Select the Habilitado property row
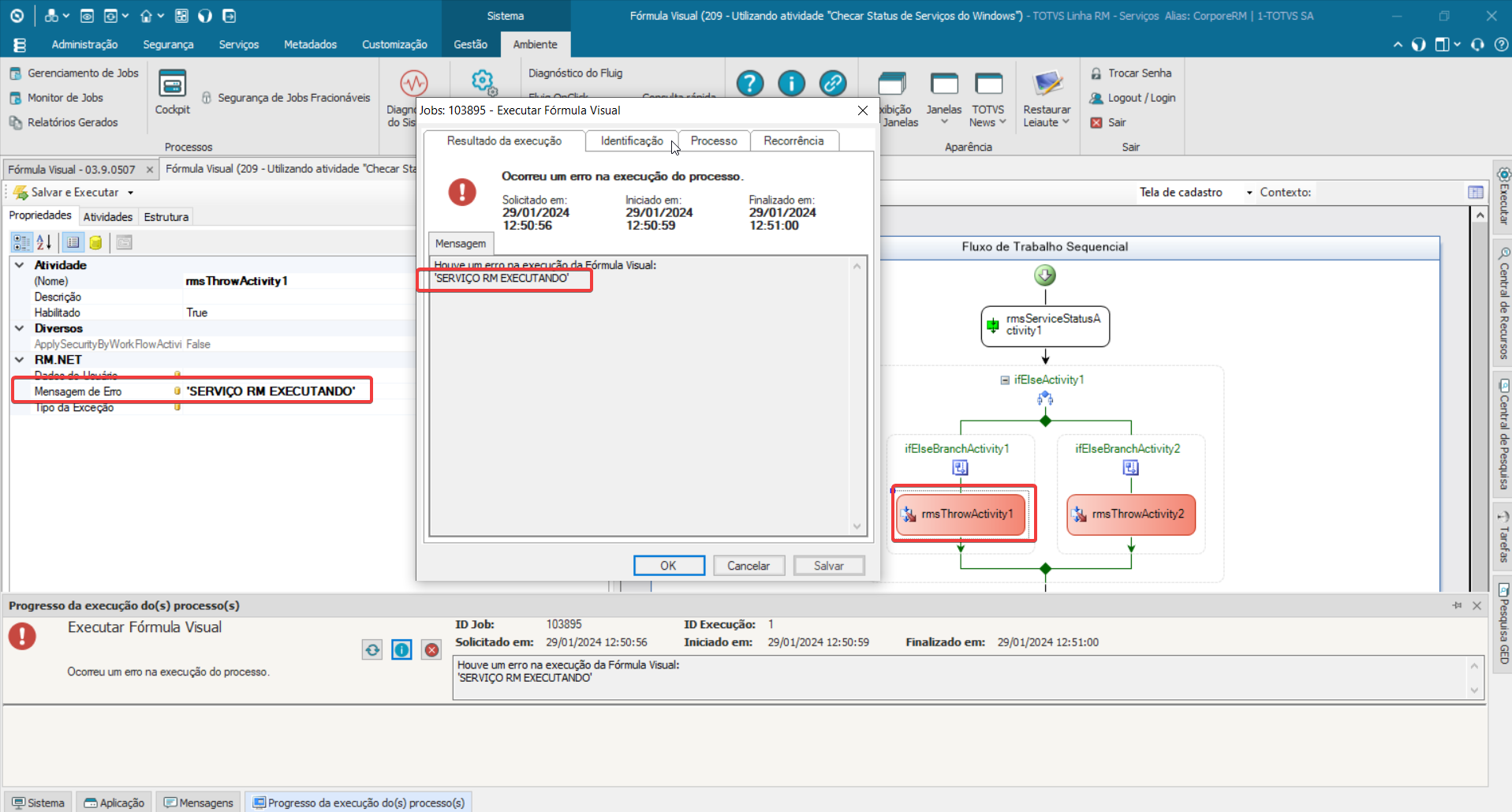Screen dimensions: 1512x812 tap(213, 312)
